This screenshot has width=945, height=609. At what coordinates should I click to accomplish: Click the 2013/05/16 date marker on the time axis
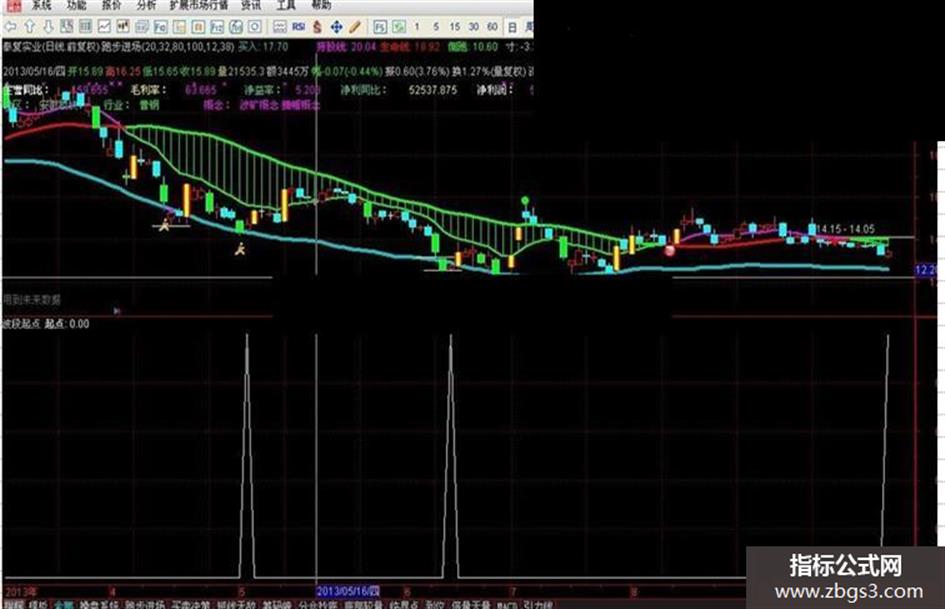(x=348, y=590)
